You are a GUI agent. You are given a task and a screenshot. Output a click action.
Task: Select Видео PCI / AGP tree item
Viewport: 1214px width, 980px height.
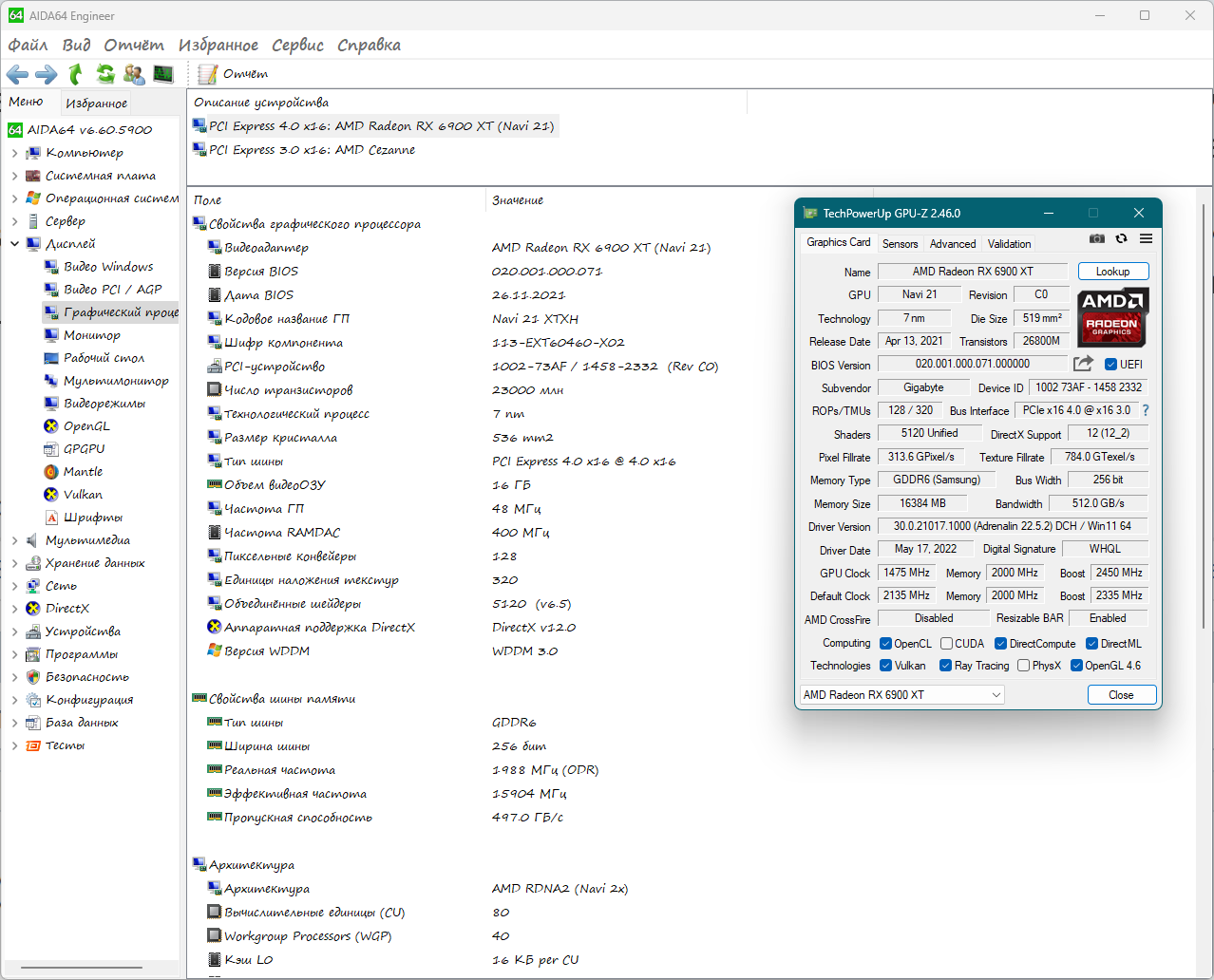click(112, 290)
